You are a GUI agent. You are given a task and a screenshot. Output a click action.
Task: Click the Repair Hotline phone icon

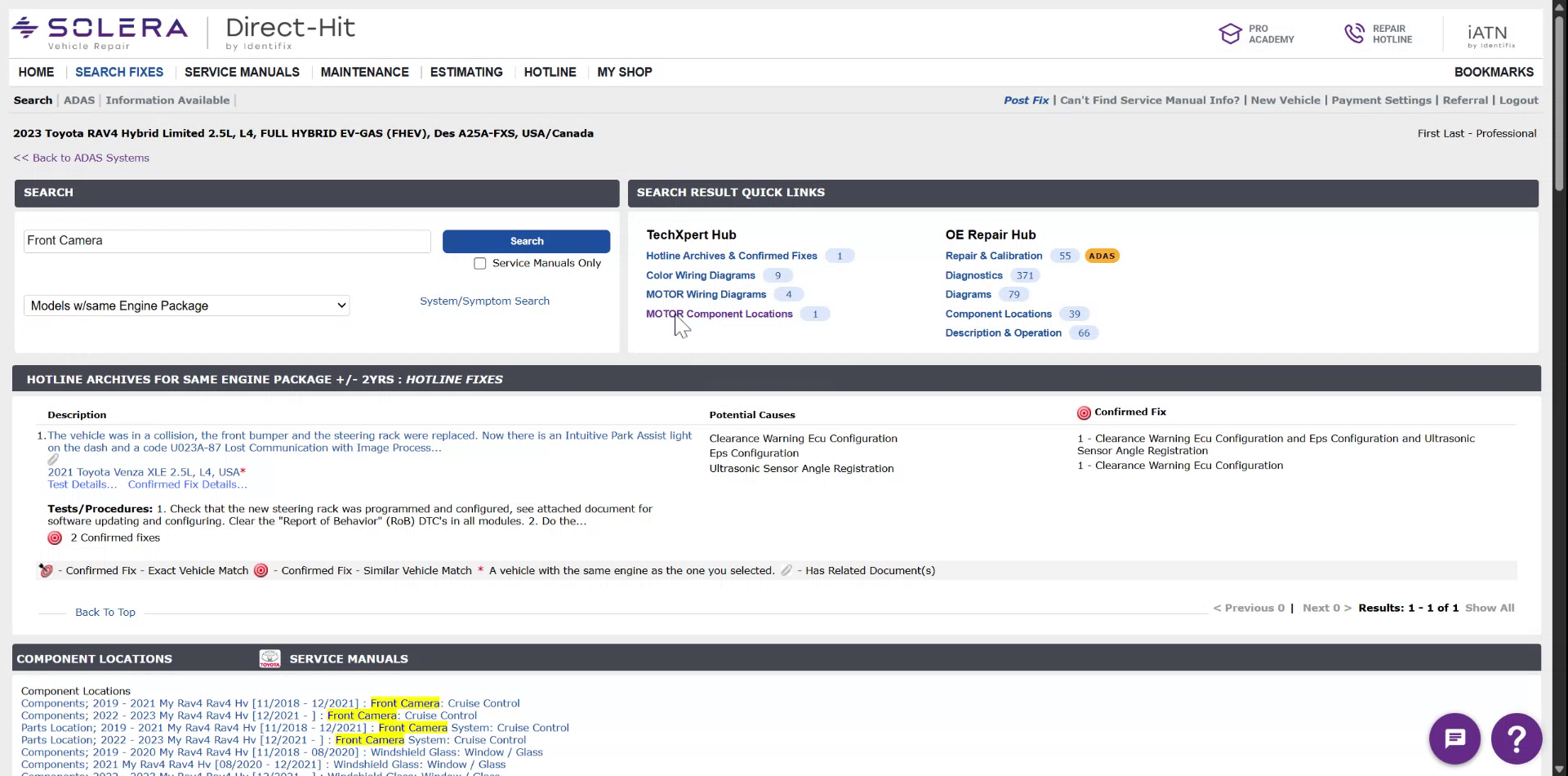(x=1354, y=33)
